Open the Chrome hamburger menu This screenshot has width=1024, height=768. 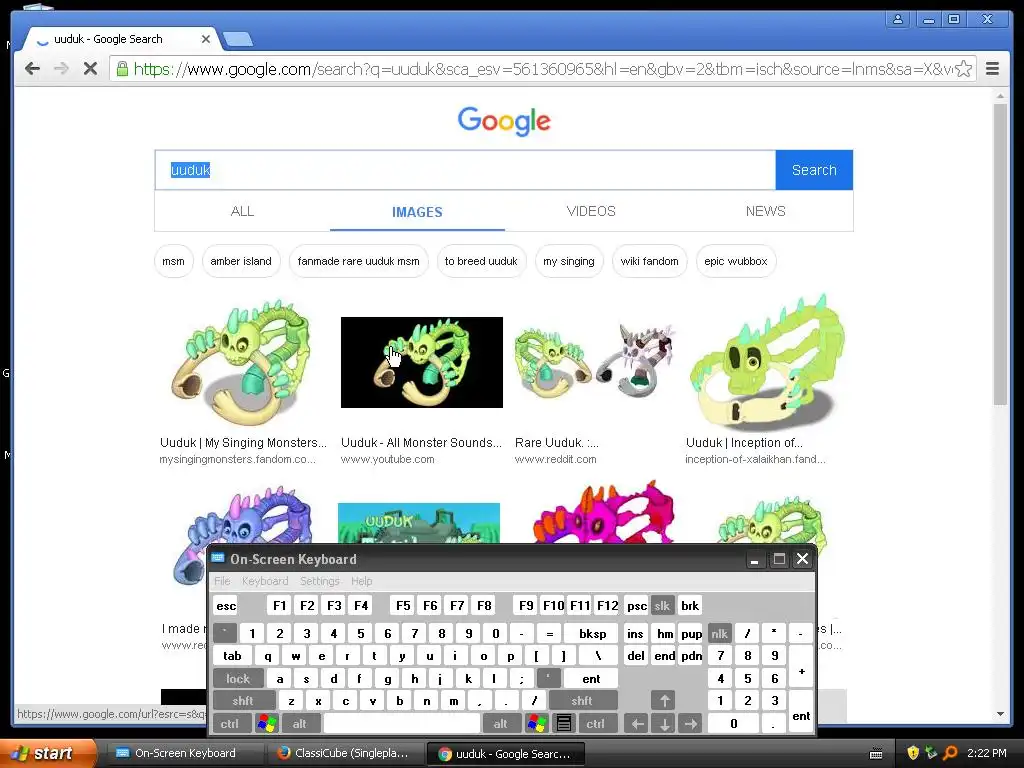tap(993, 69)
